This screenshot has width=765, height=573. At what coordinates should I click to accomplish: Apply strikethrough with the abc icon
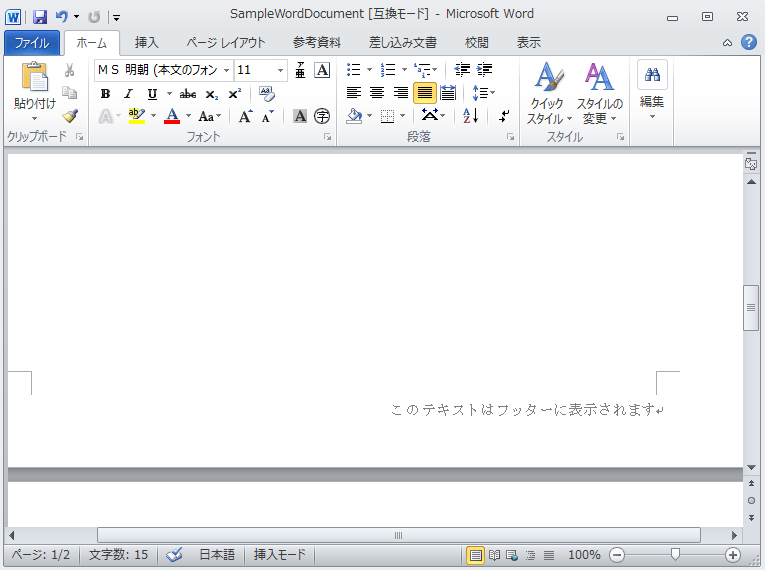(x=188, y=94)
